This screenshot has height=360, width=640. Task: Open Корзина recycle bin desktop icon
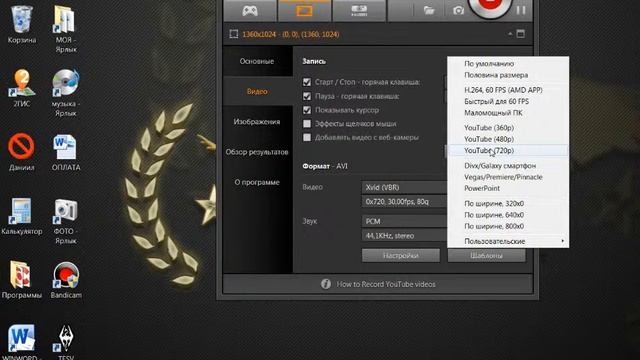[22, 24]
